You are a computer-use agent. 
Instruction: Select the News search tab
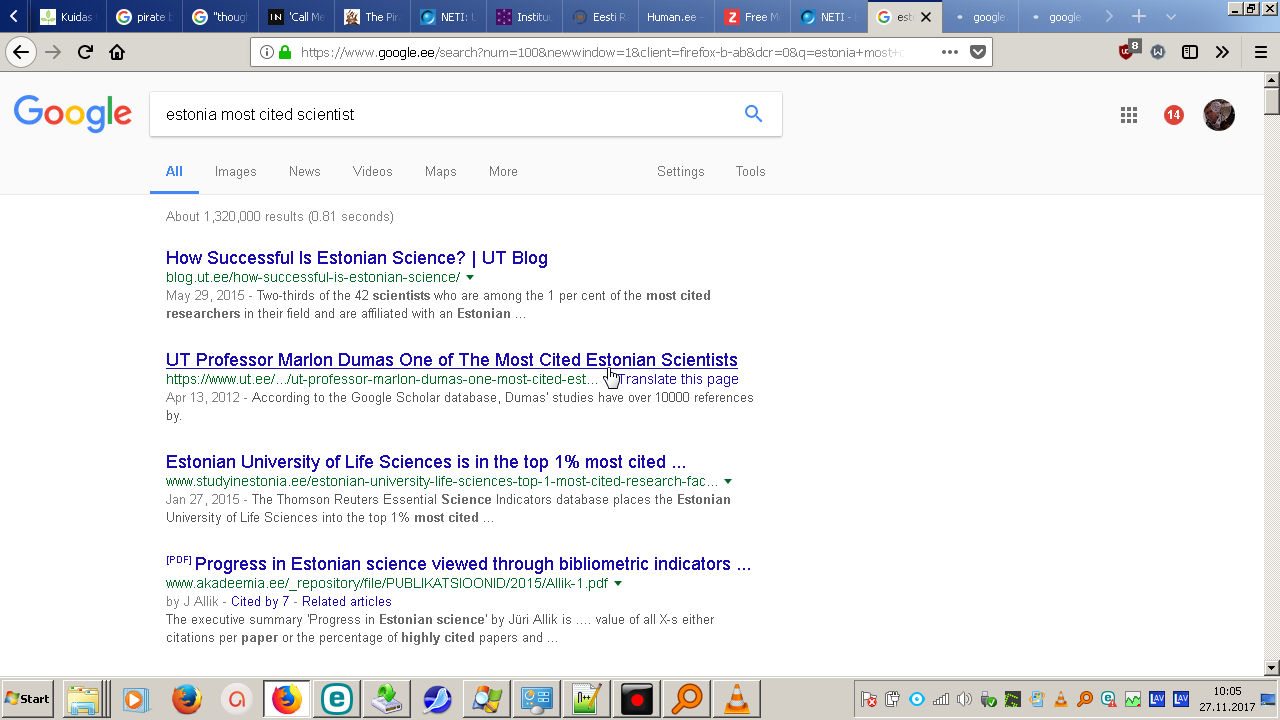pos(305,171)
